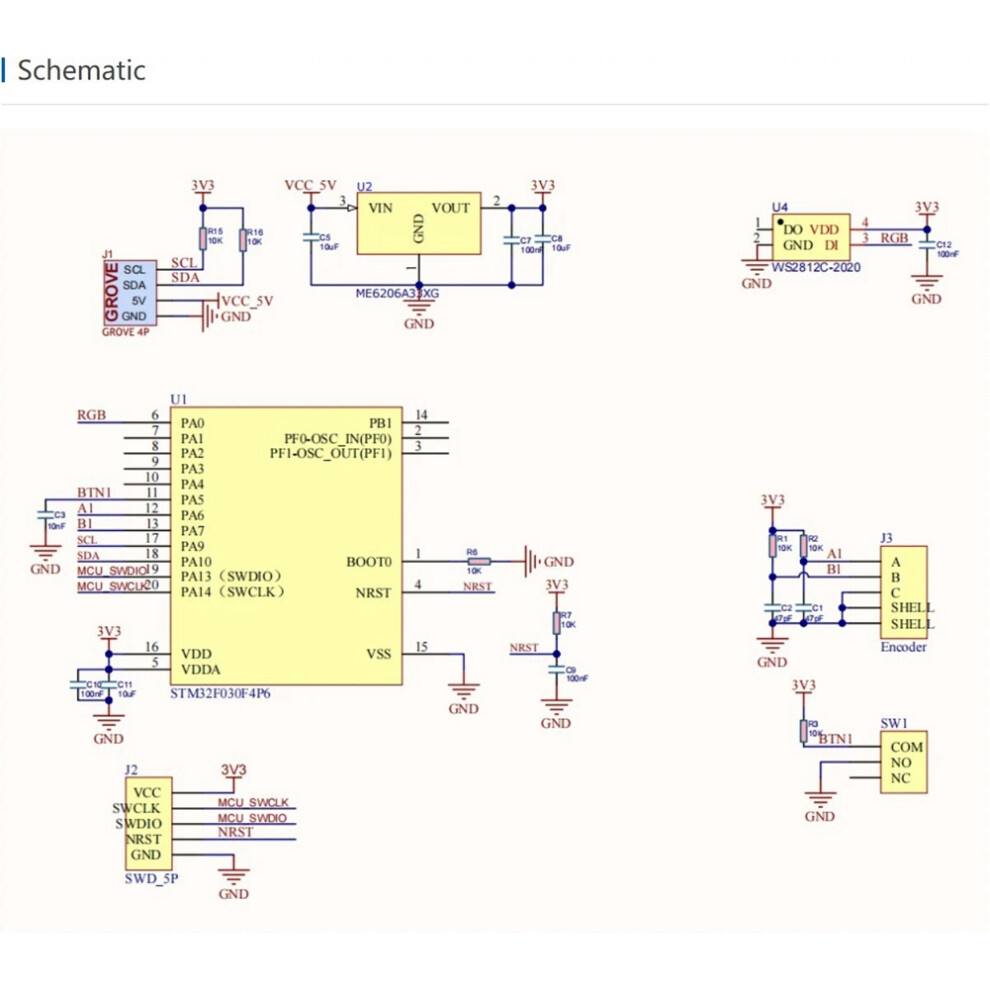990x990 pixels.
Task: Select the ME6206A33XG regulator U2 block
Action: click(419, 224)
